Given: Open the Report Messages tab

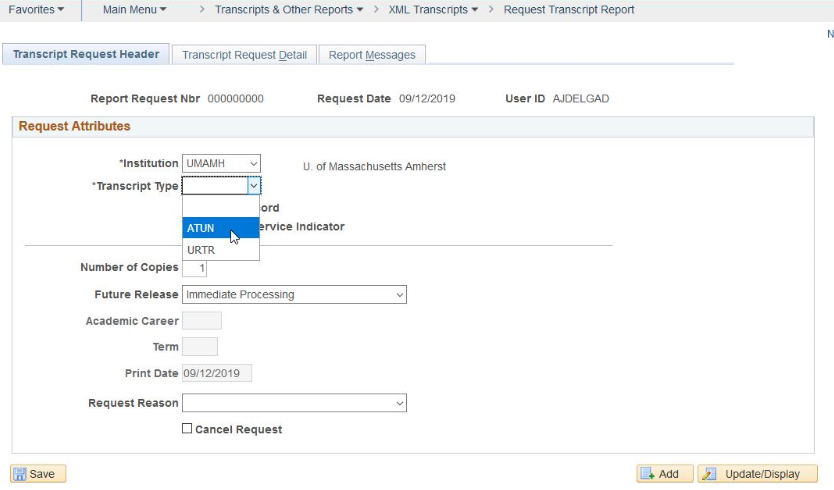Looking at the screenshot, I should (372, 55).
